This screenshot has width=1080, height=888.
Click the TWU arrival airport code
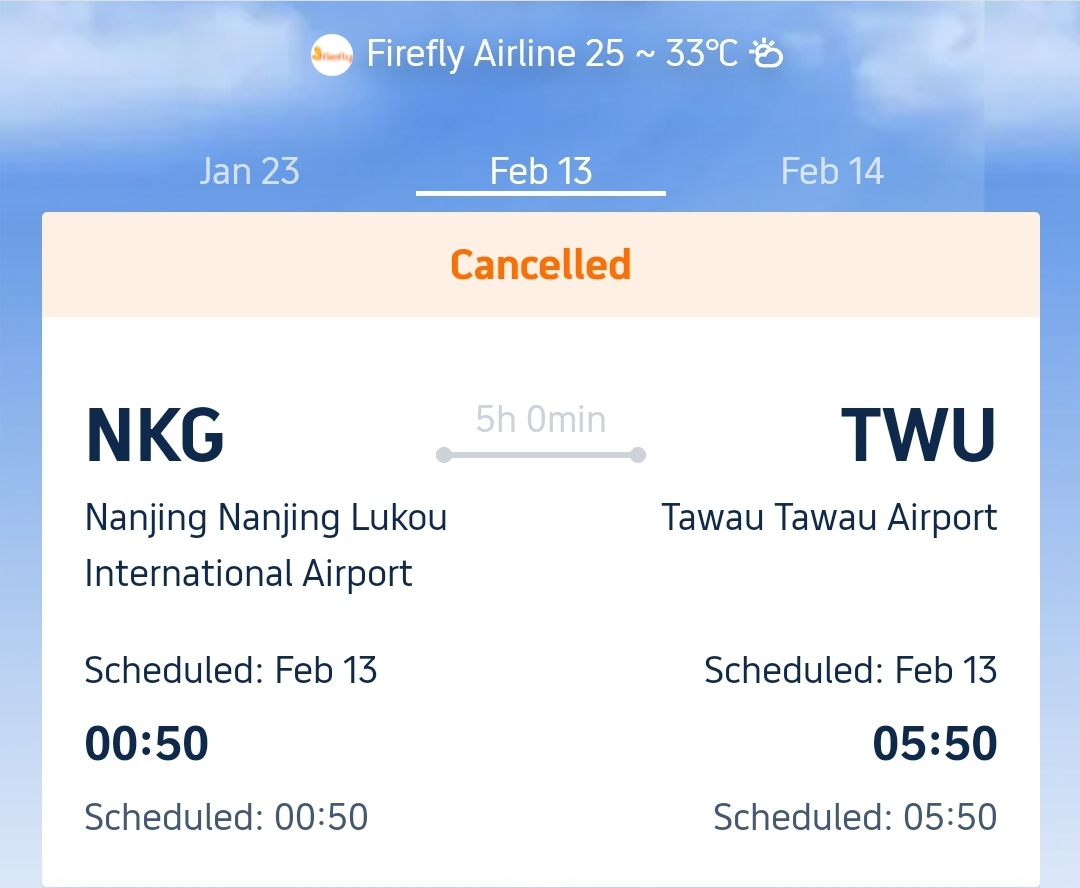(x=918, y=436)
